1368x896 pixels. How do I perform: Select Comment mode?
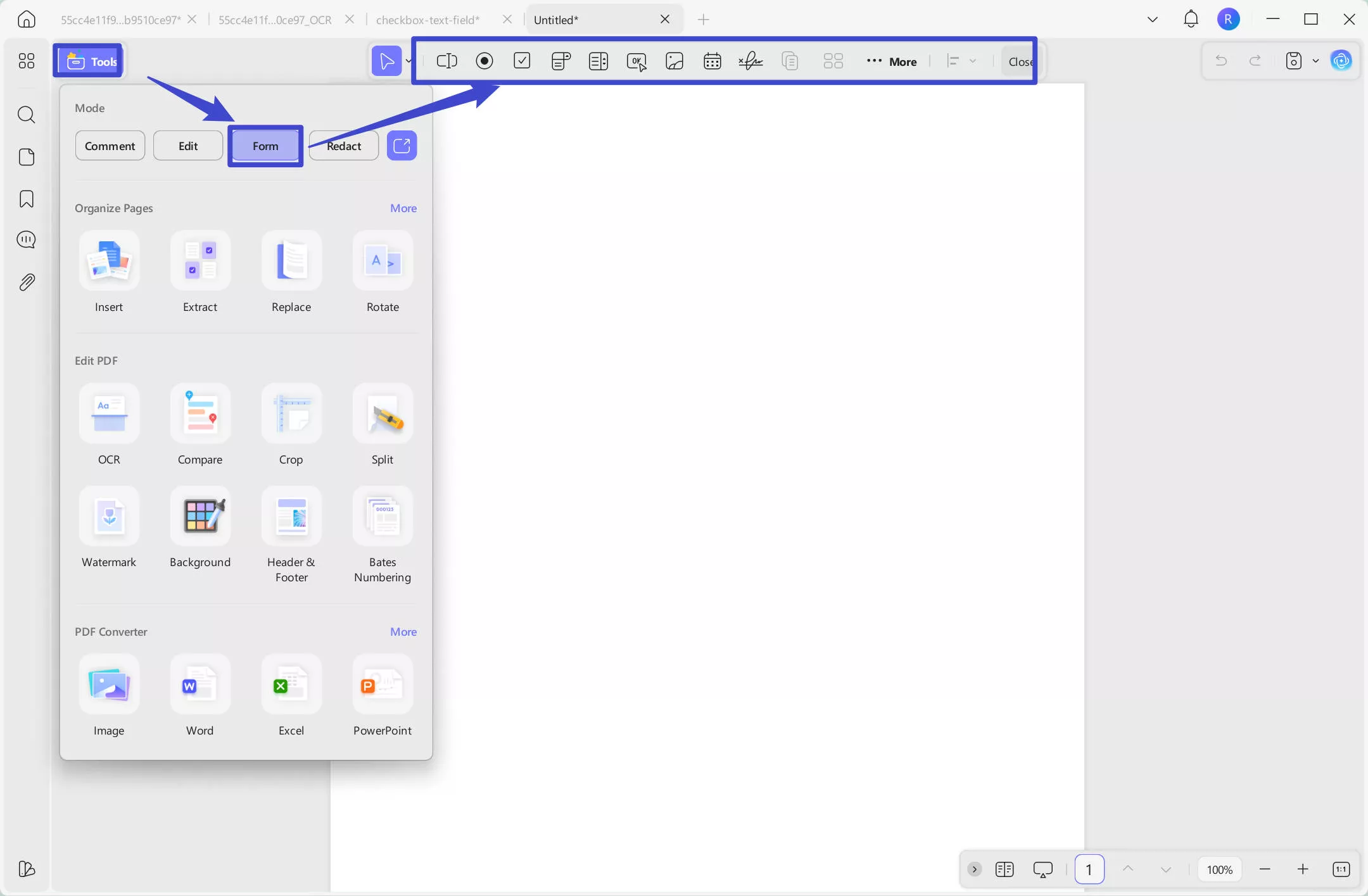click(109, 145)
